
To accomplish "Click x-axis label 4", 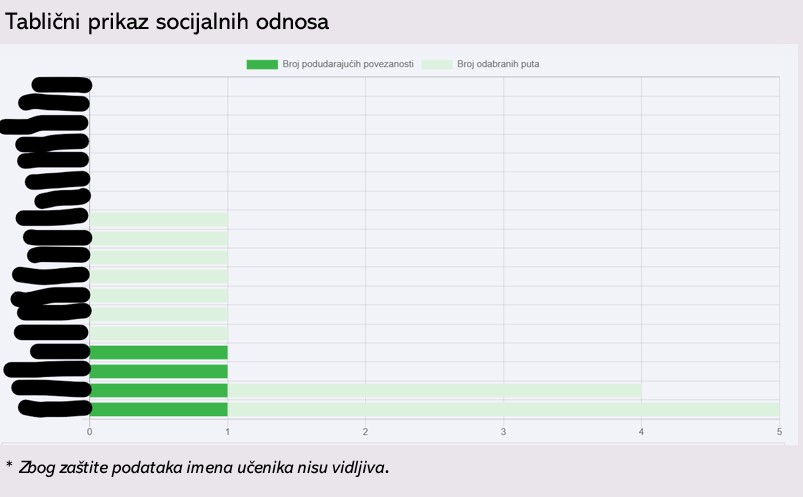I will [x=641, y=431].
